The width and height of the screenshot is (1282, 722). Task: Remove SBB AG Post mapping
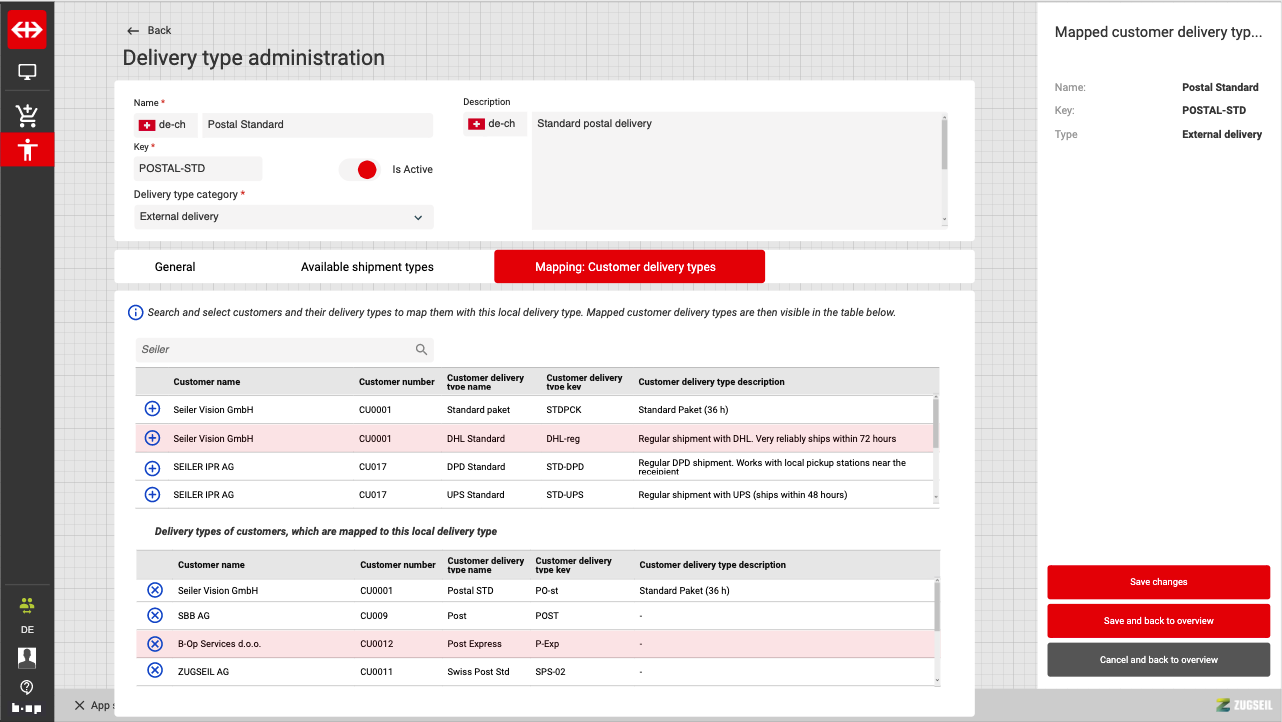click(155, 616)
